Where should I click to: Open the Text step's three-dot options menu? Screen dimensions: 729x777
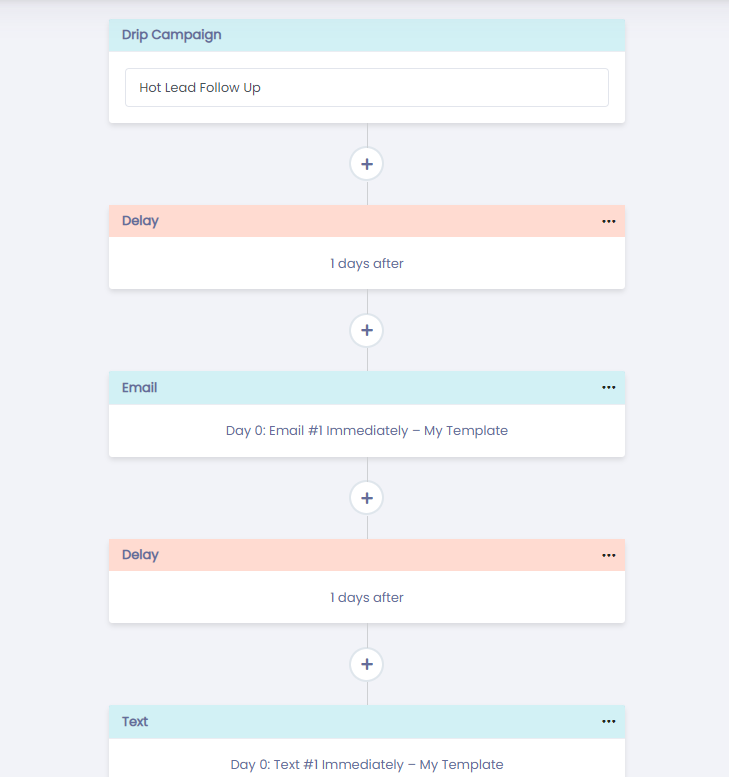[609, 721]
